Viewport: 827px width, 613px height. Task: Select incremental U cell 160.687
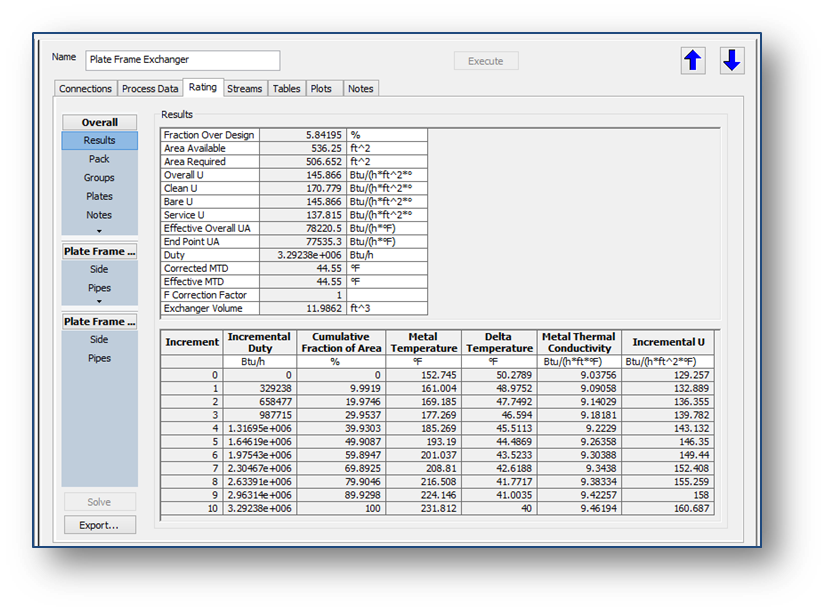[x=668, y=509]
